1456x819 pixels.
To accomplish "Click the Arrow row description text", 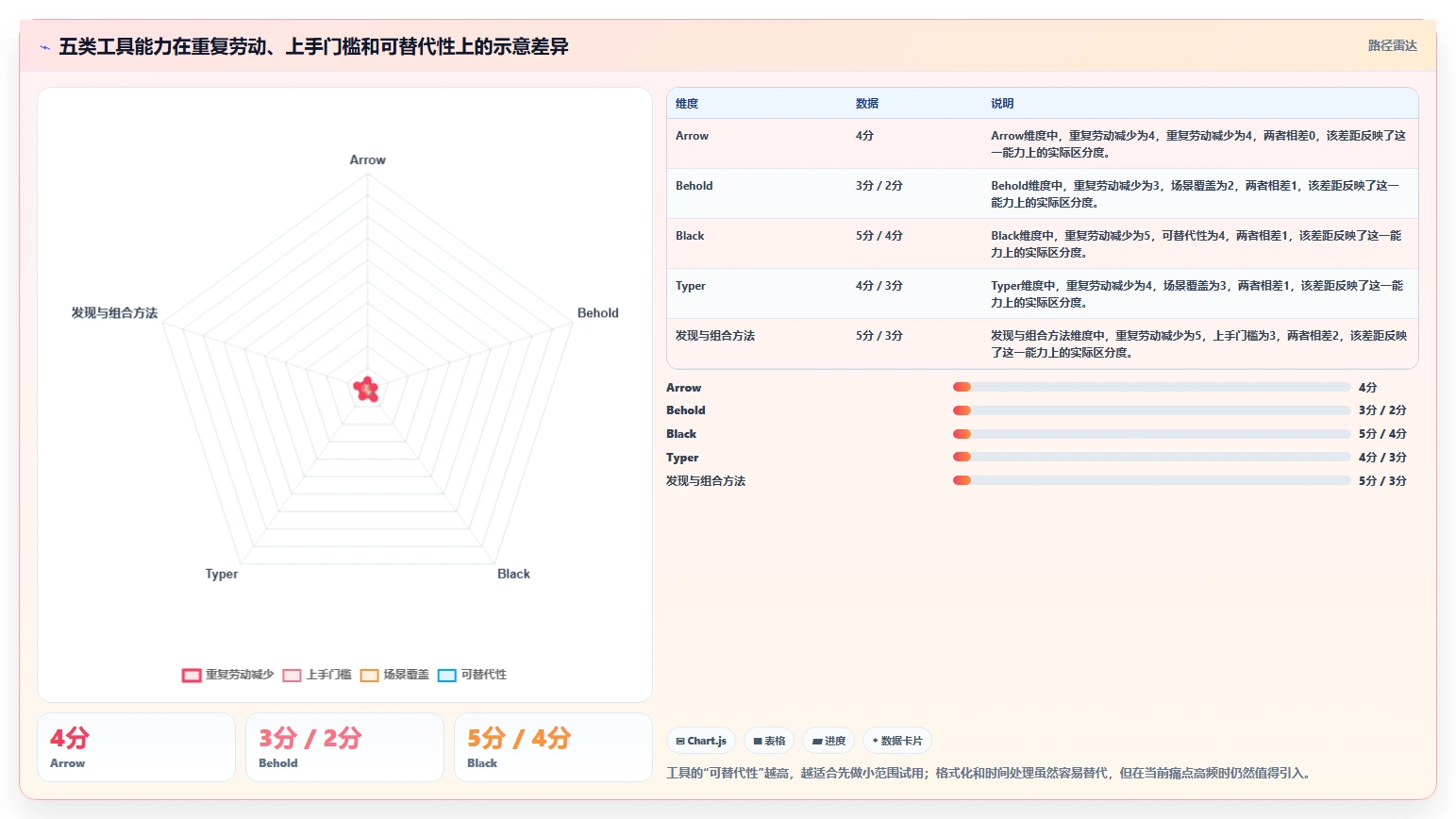I will (x=1198, y=144).
